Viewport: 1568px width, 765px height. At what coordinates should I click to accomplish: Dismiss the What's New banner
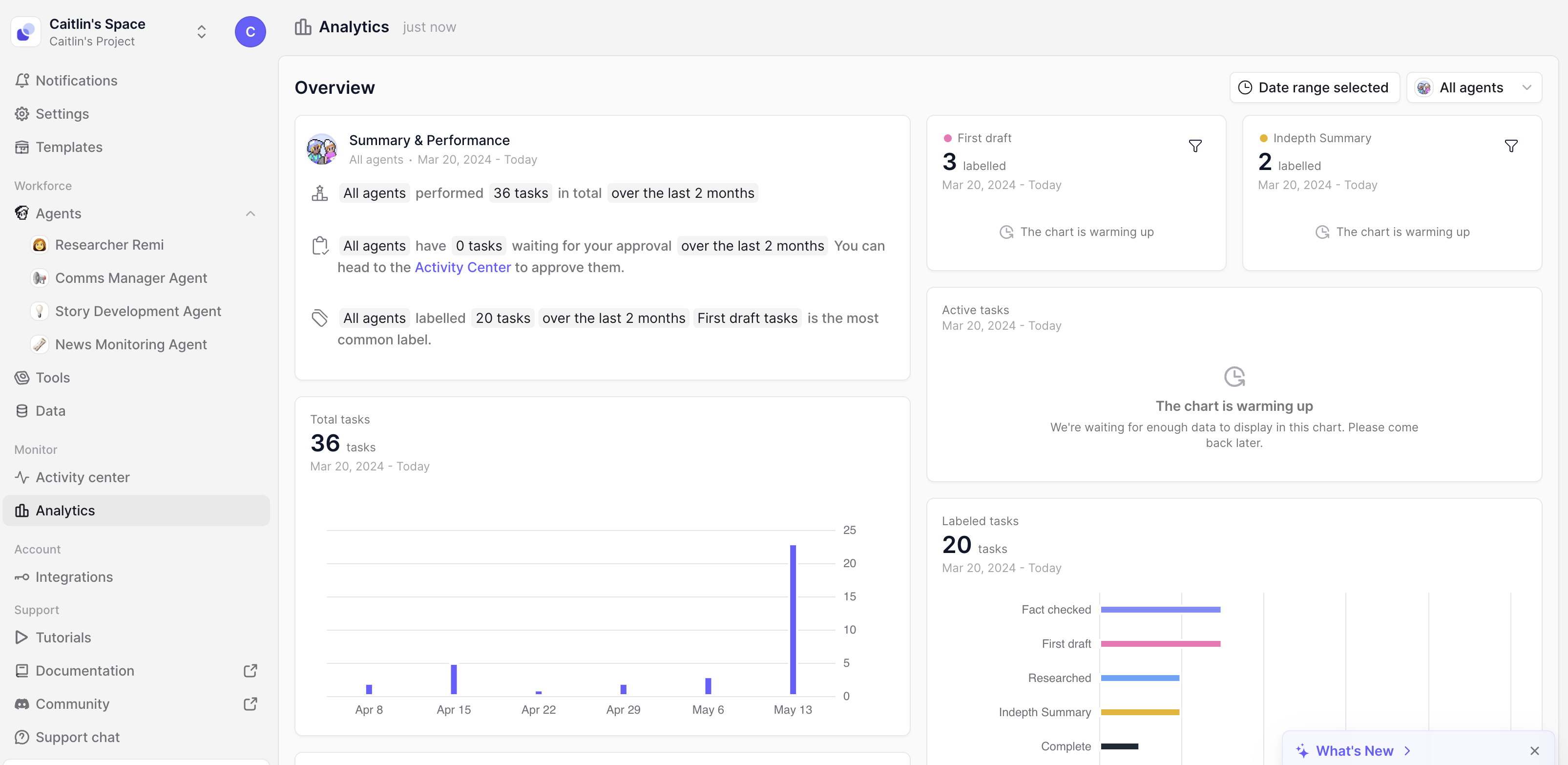[x=1534, y=750]
